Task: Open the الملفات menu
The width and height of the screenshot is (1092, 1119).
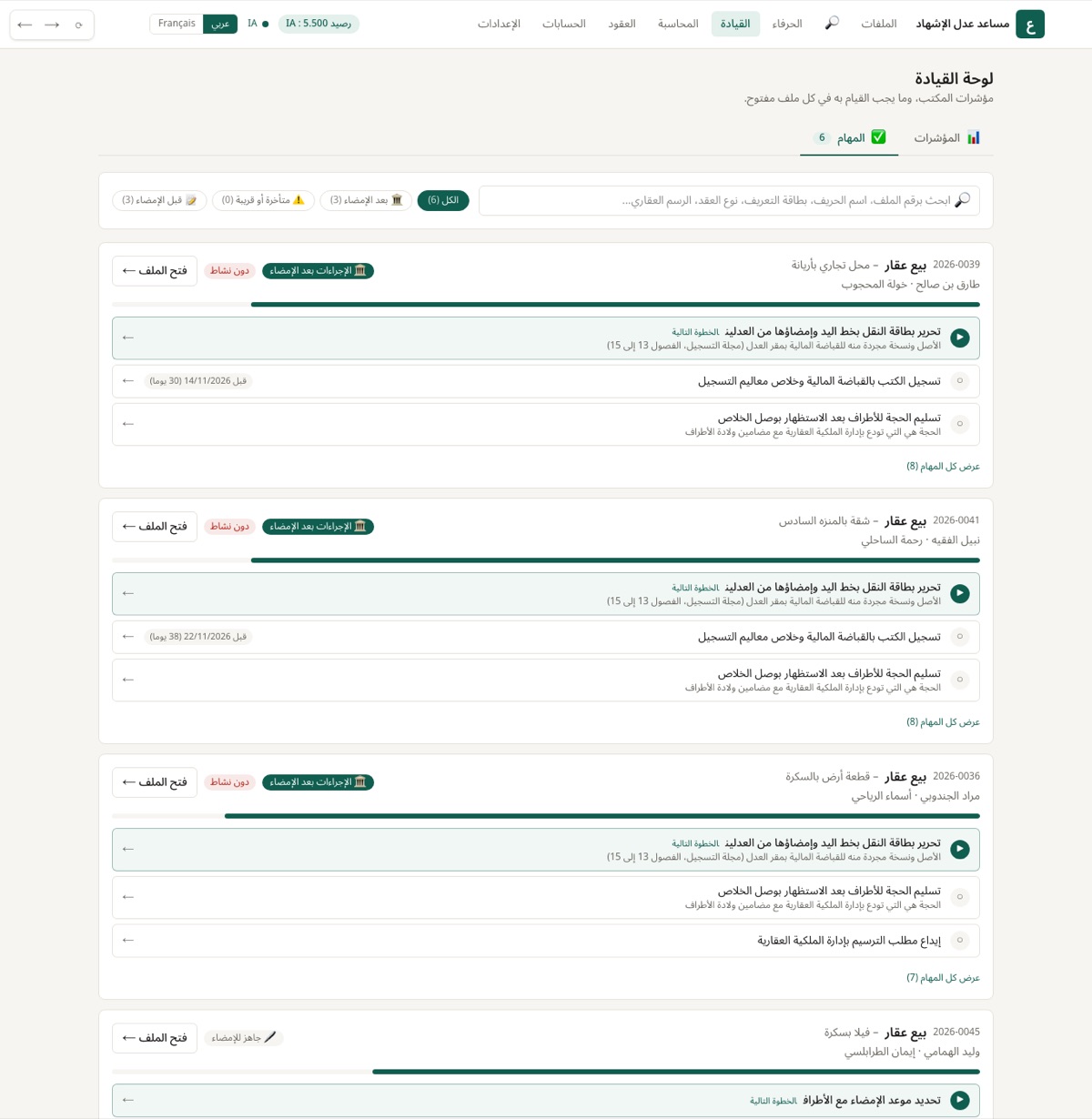Action: coord(879,24)
